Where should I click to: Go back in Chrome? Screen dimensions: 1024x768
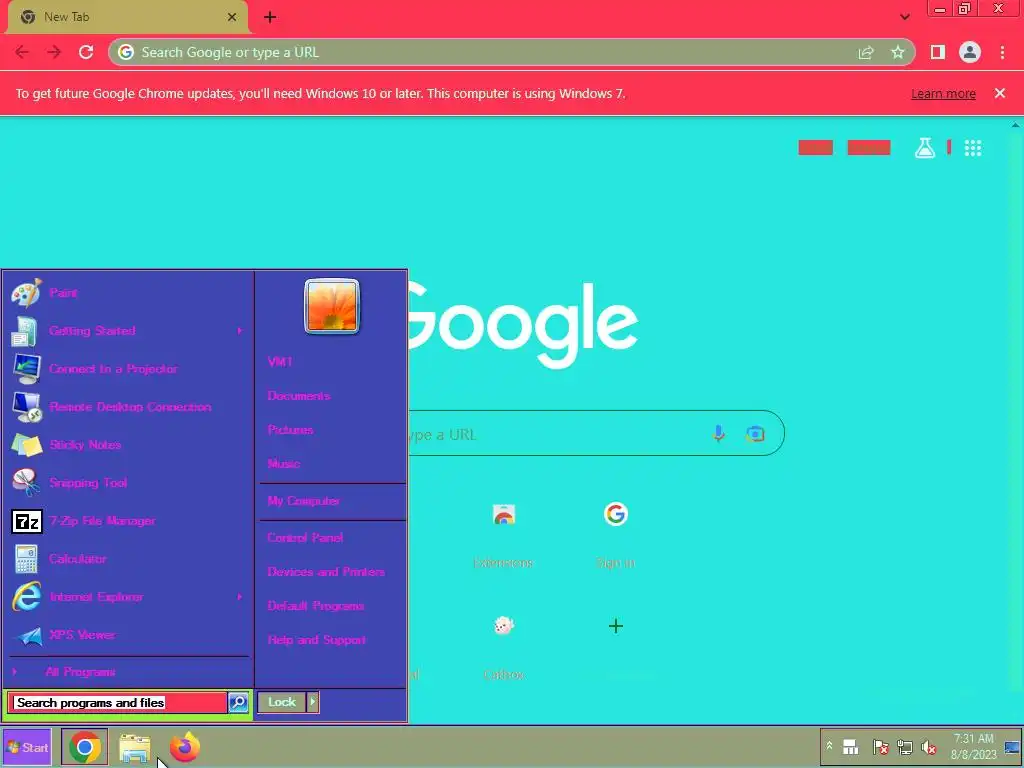[22, 52]
